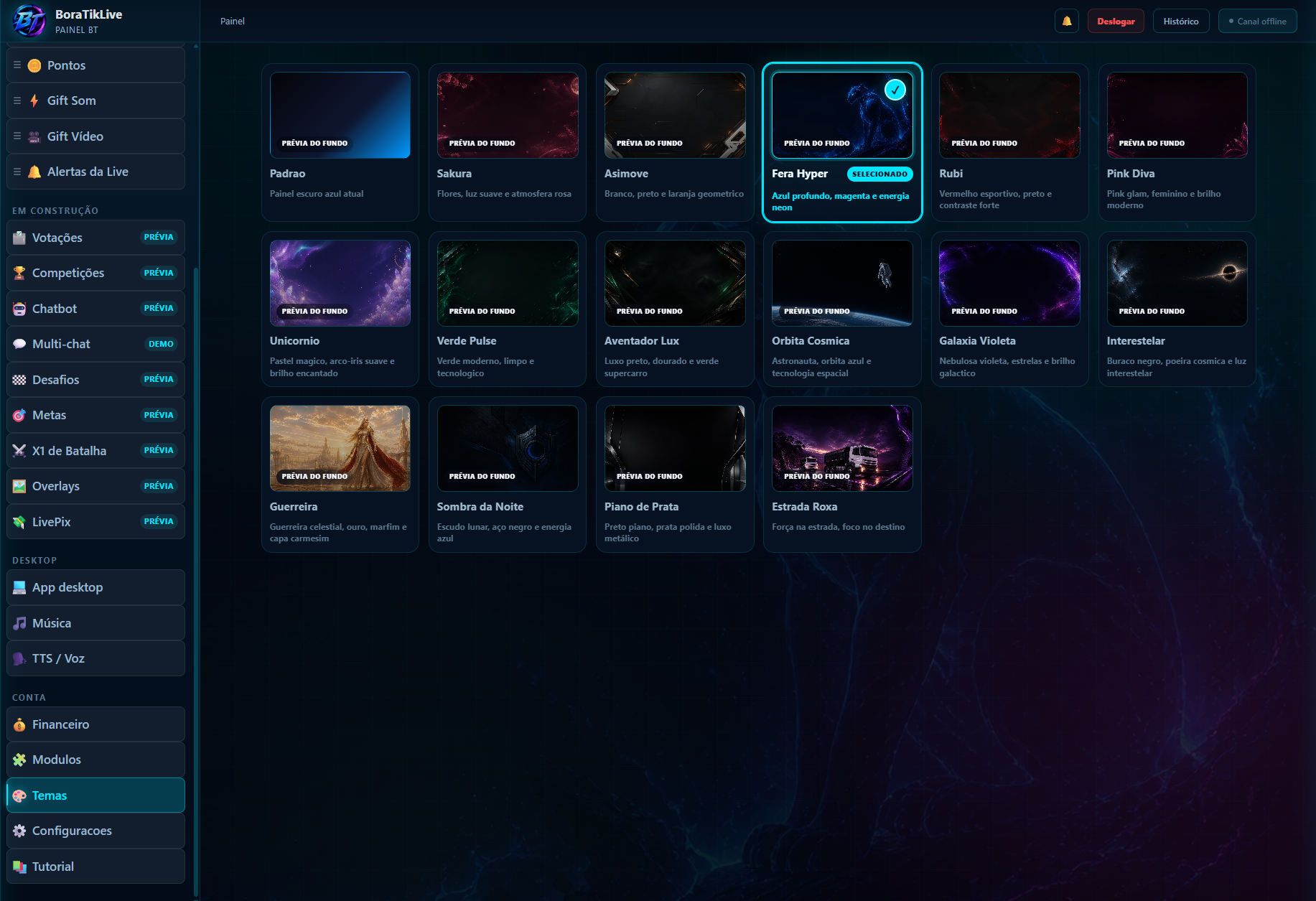Click the Canal offline status button

(1258, 21)
